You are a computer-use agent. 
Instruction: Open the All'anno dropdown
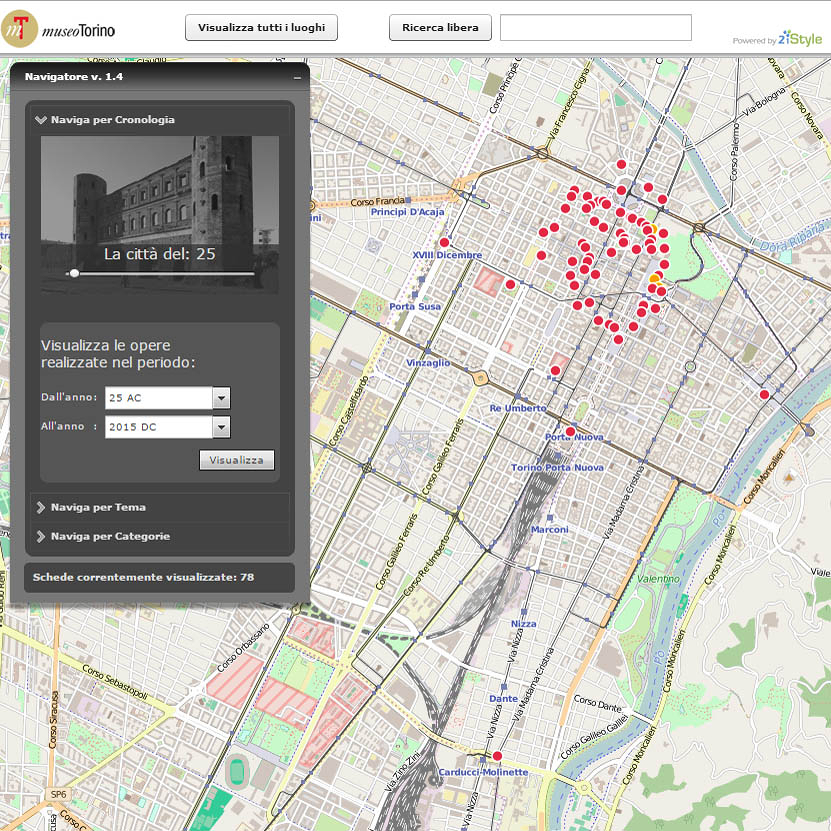222,427
